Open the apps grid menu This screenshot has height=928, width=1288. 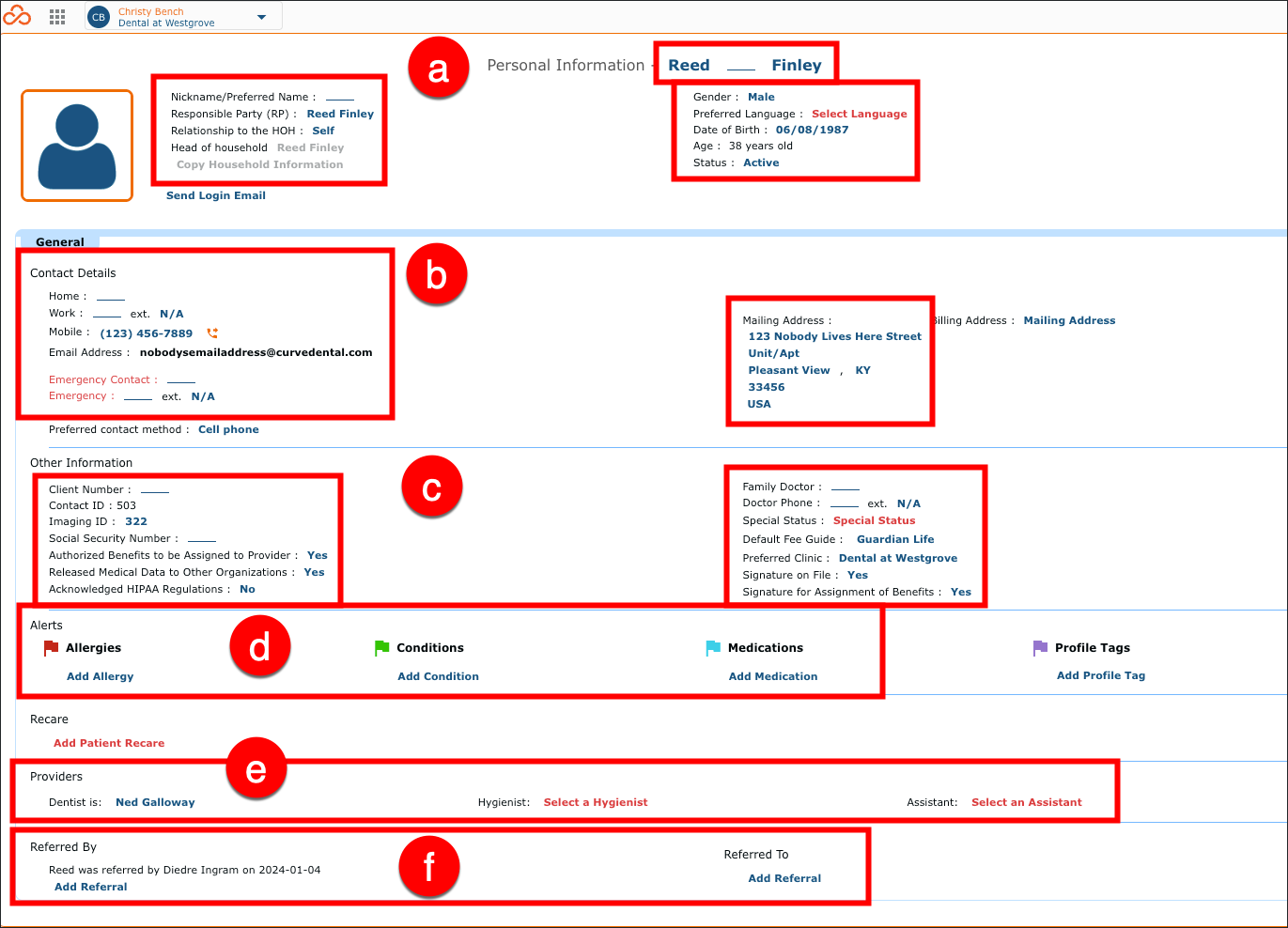tap(57, 17)
